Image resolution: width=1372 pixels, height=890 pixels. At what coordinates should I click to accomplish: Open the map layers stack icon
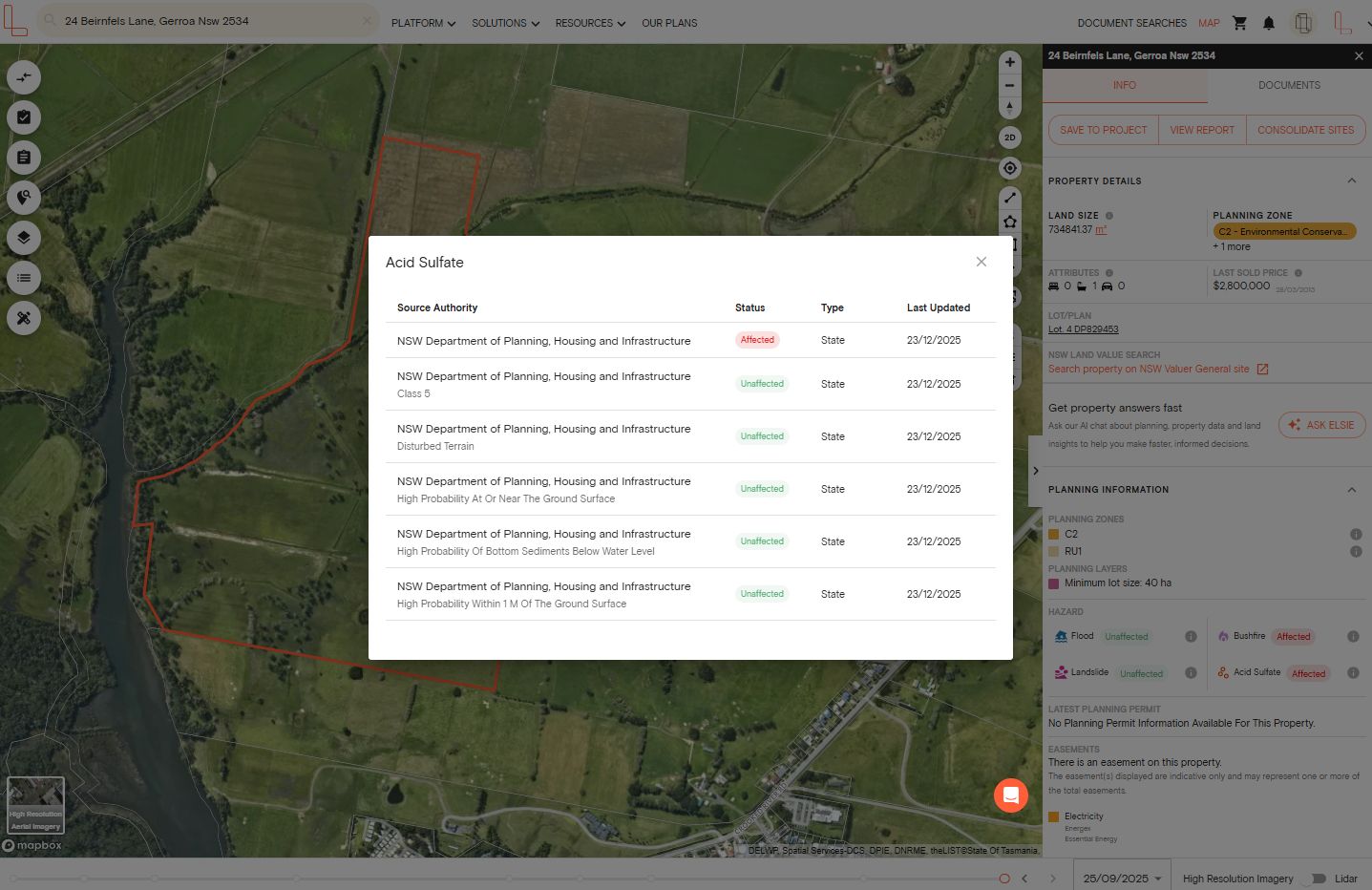[x=24, y=238]
